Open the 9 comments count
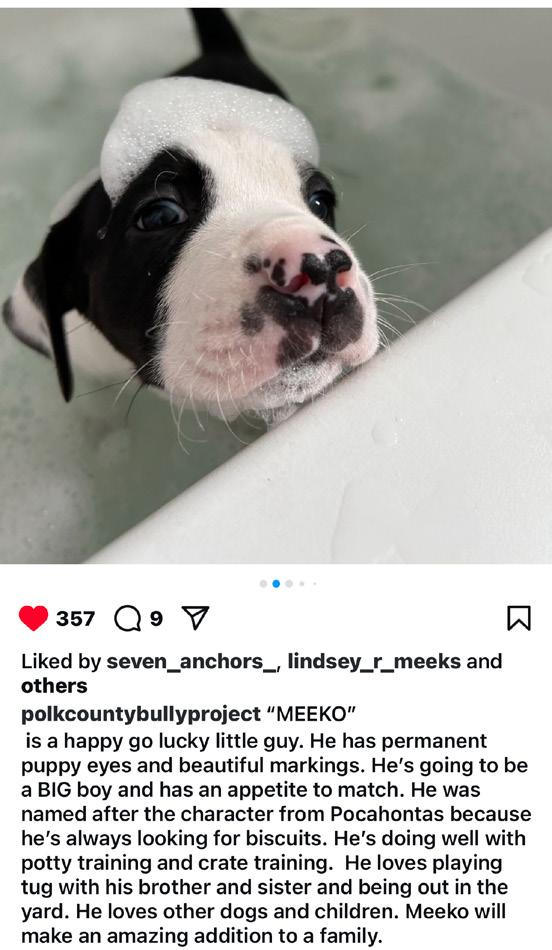This screenshot has width=552, height=950. click(156, 619)
